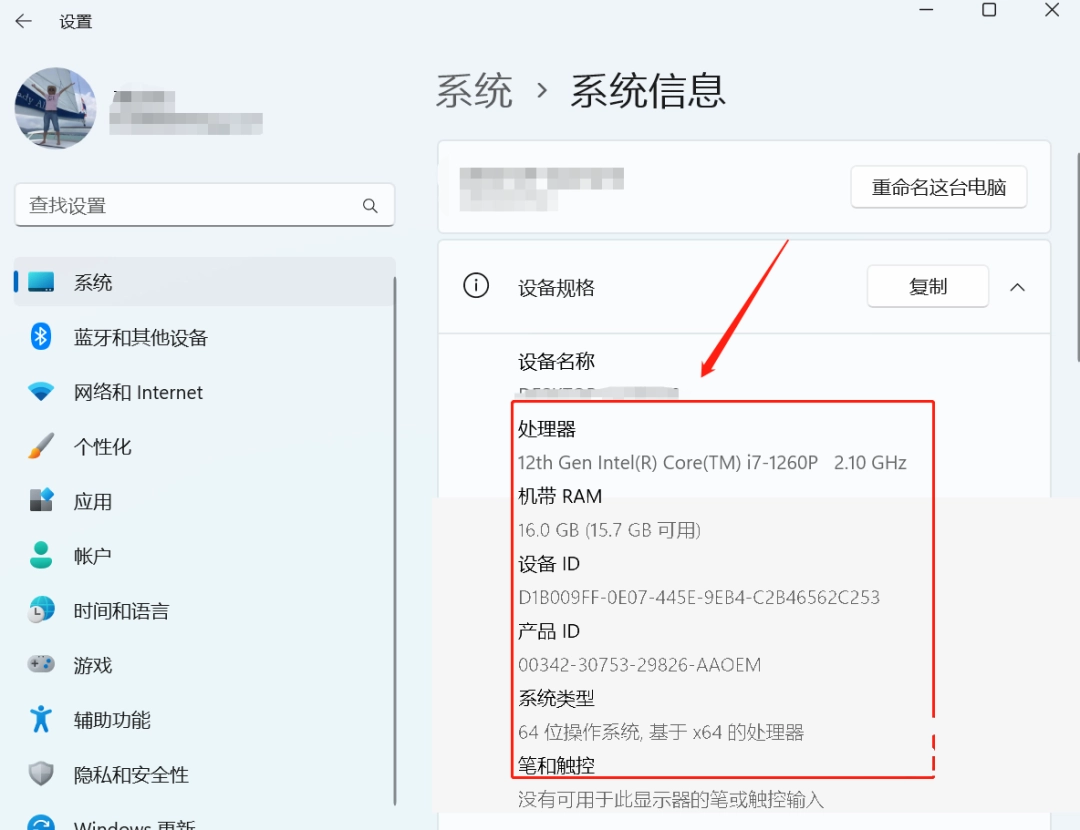This screenshot has height=830, width=1080.
Task: Click the 设备 ID label
Action: pyautogui.click(x=548, y=564)
